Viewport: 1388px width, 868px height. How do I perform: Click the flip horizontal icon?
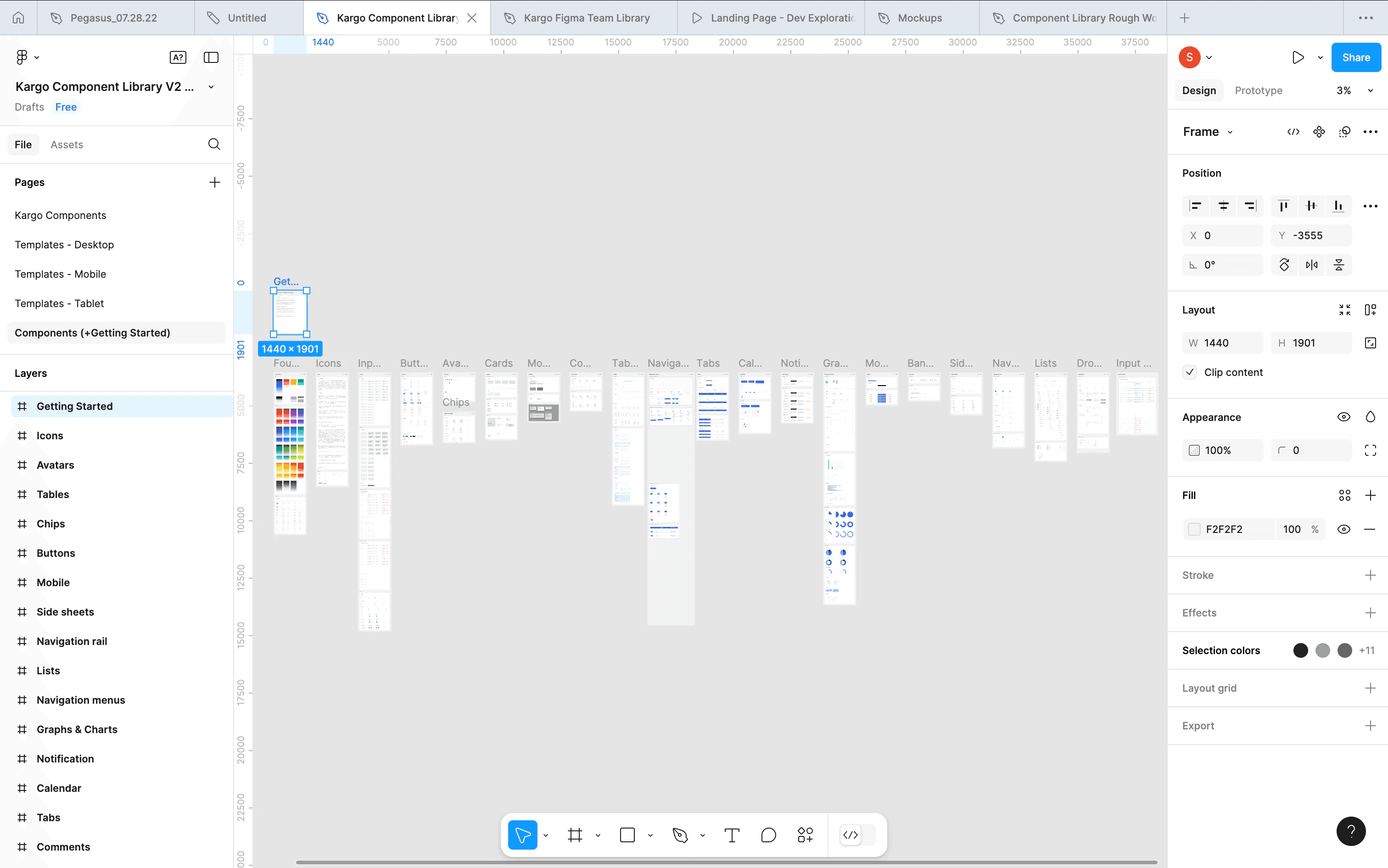pyautogui.click(x=1312, y=265)
